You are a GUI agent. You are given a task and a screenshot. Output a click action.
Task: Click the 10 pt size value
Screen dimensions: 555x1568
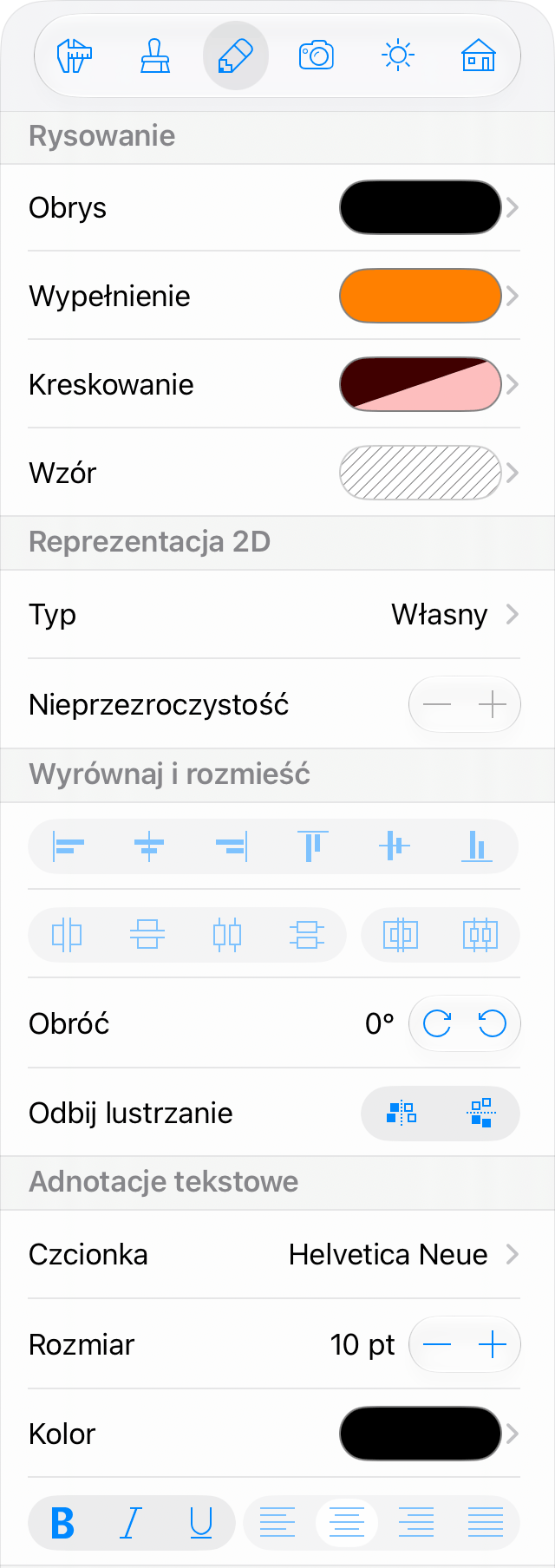pyautogui.click(x=362, y=1344)
